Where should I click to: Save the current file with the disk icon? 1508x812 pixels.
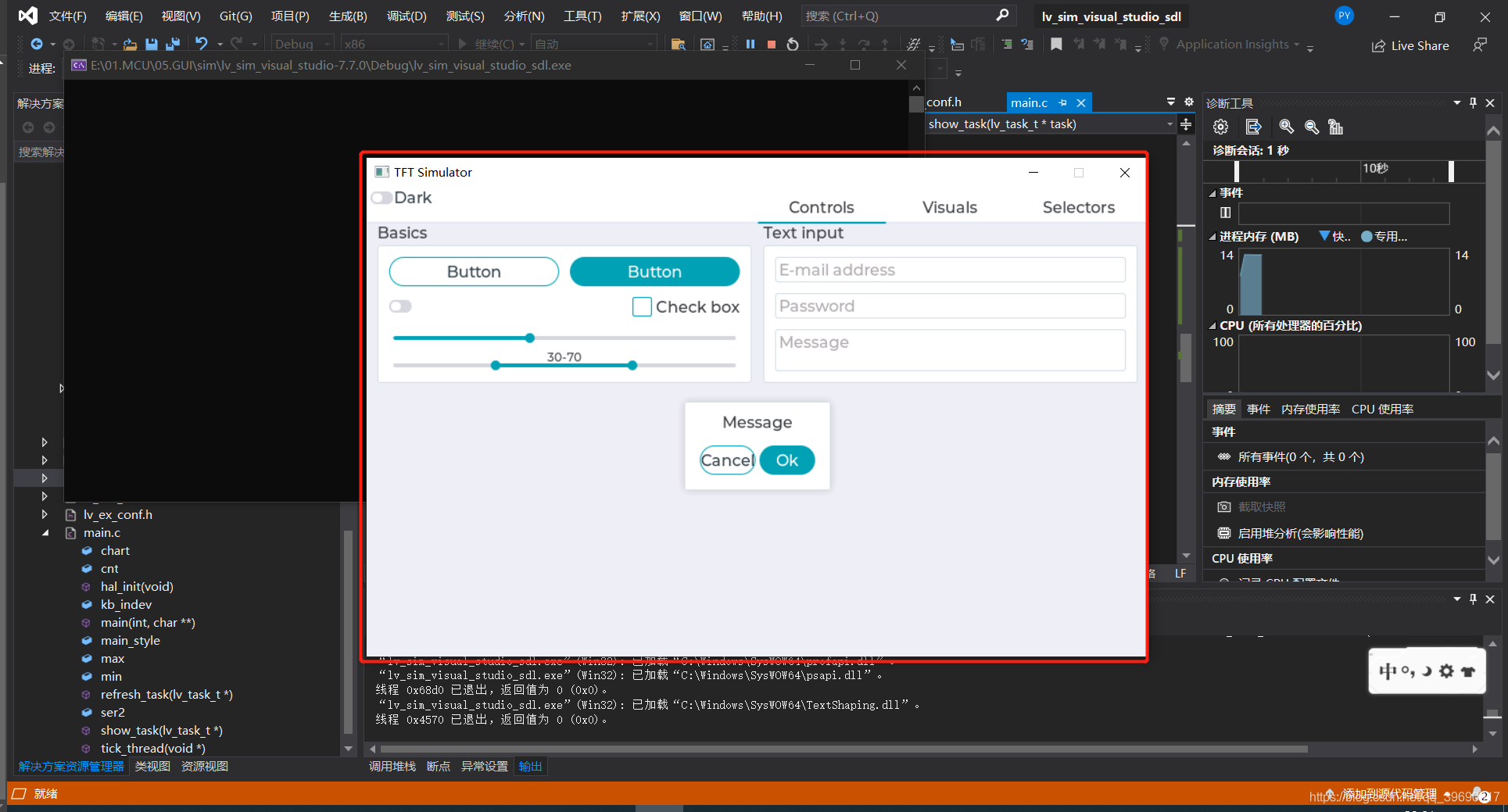[152, 45]
